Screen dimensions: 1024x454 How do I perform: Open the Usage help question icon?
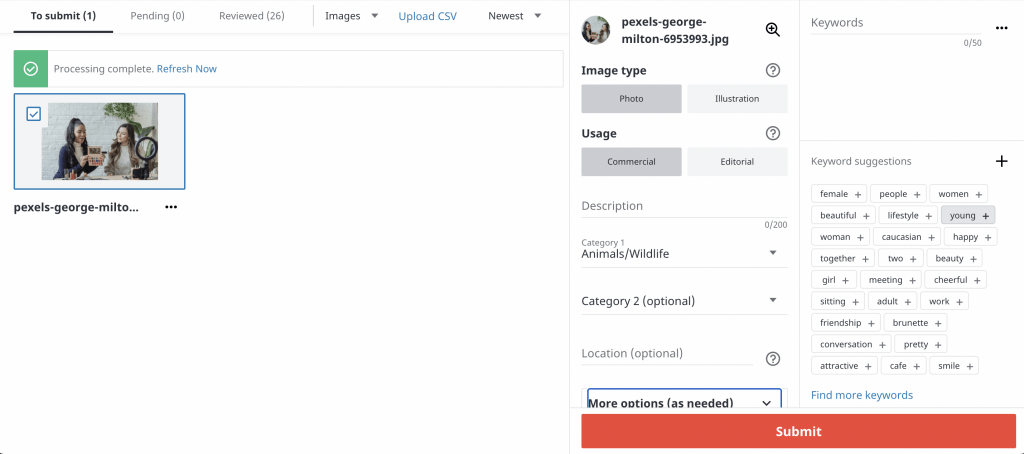pos(772,133)
